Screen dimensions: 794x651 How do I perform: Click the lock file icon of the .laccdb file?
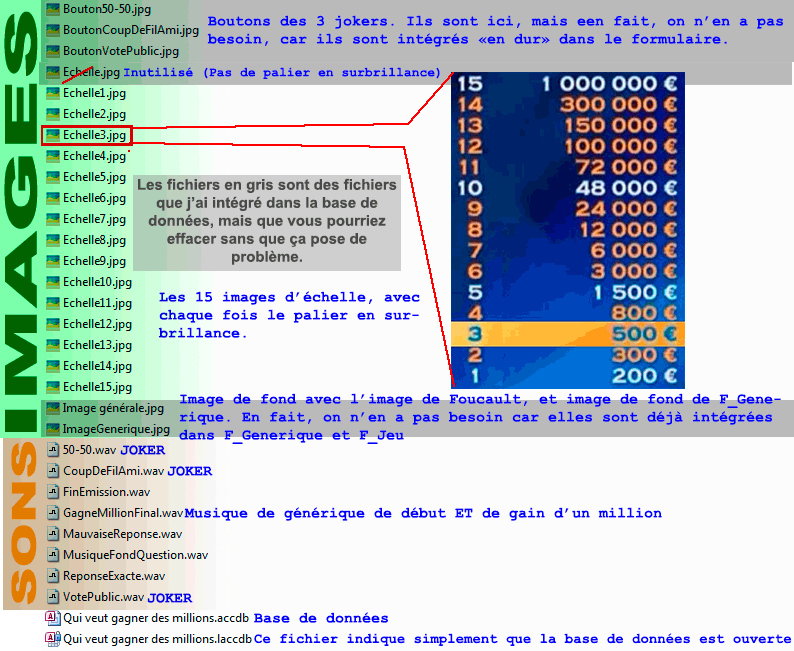click(53, 639)
